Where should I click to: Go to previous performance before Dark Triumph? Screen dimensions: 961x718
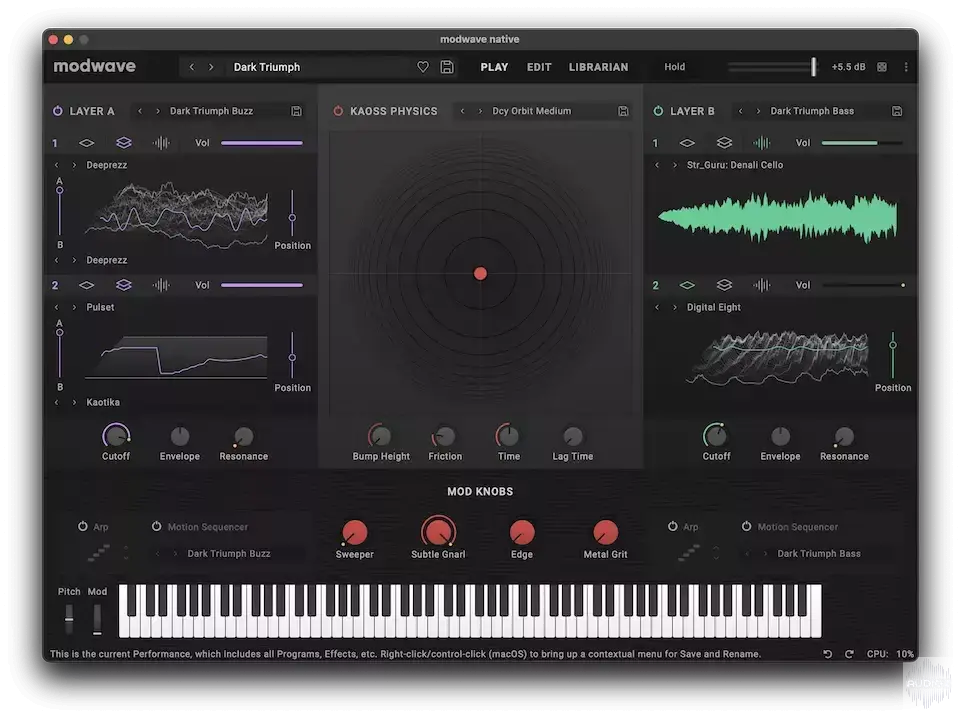point(192,67)
